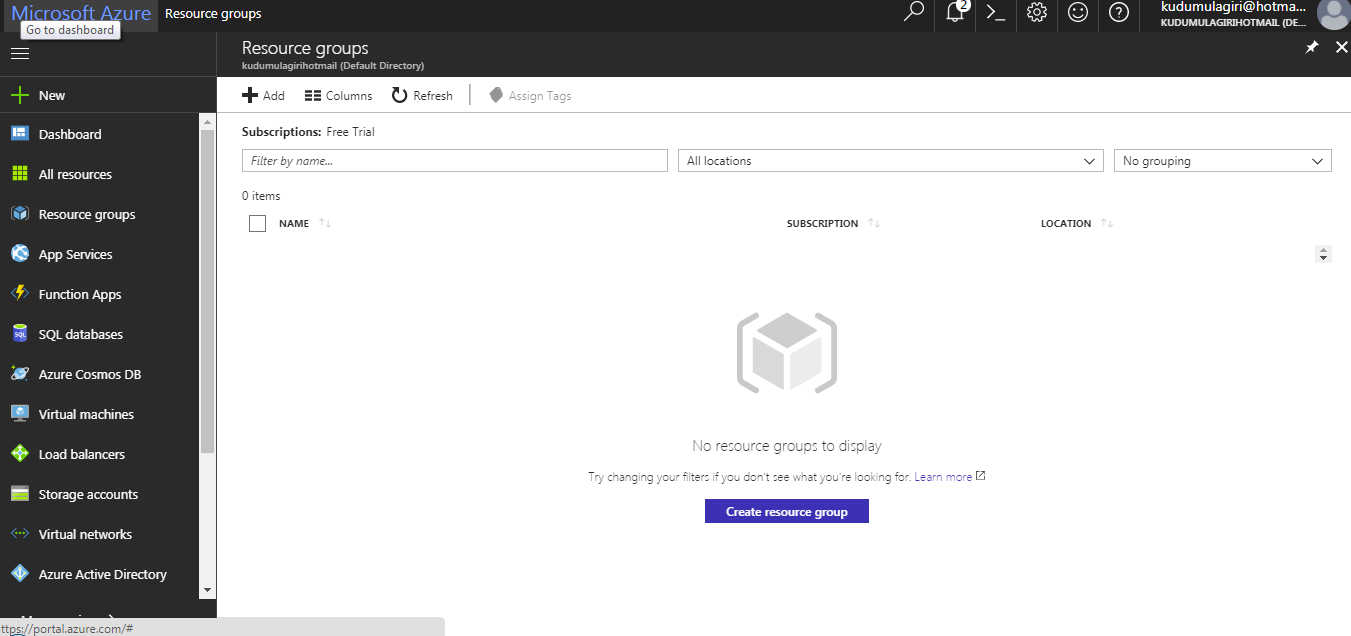
Task: Pin the Resource groups blade
Action: coord(1312,46)
